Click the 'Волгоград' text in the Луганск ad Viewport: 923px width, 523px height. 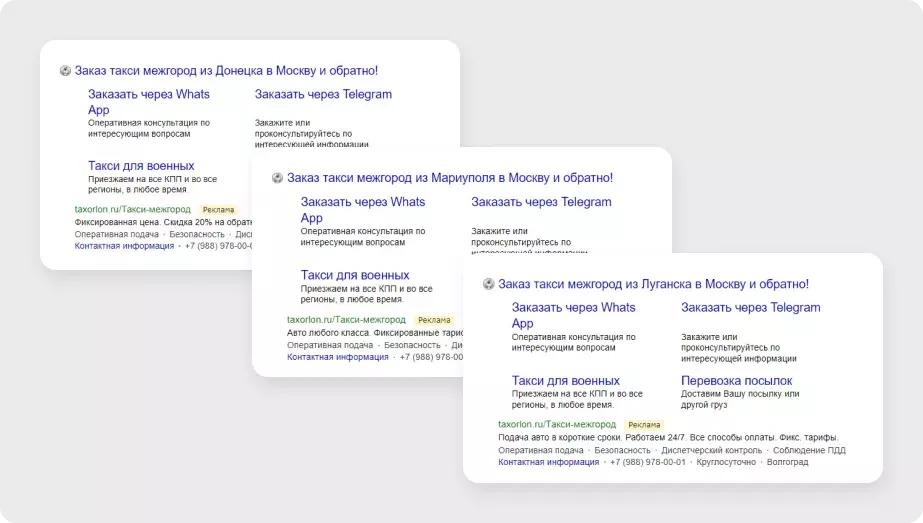tap(788, 462)
